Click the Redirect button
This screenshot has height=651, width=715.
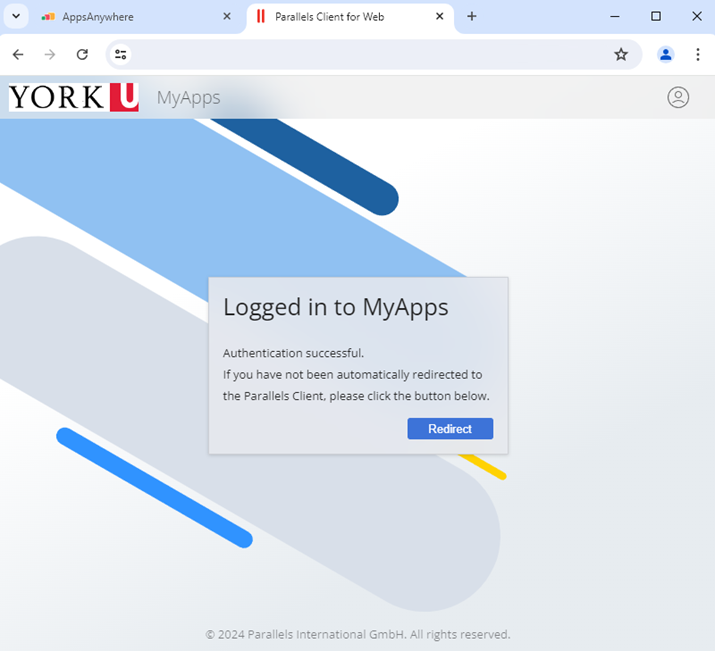coord(450,429)
